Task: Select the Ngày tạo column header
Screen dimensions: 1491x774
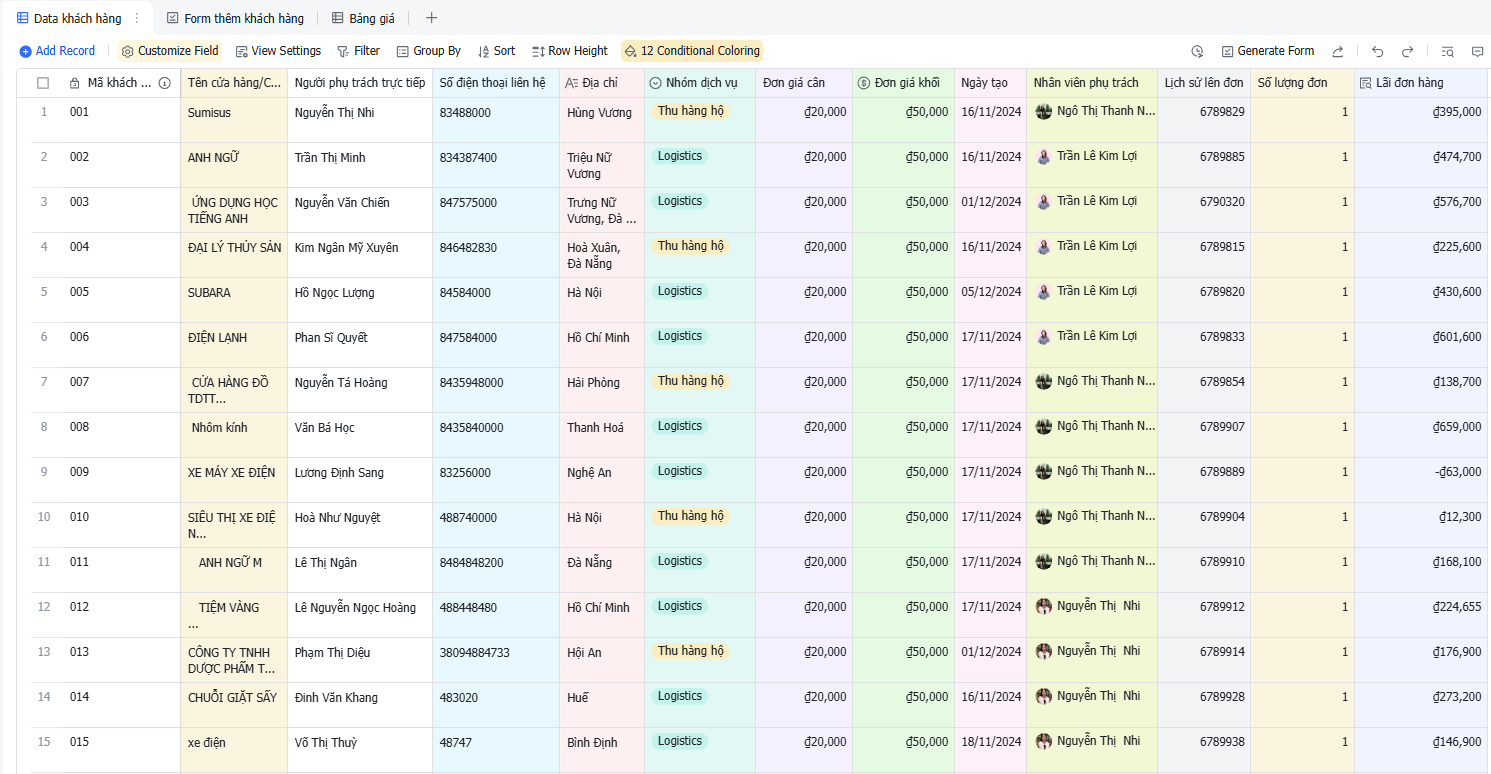Action: (x=990, y=83)
